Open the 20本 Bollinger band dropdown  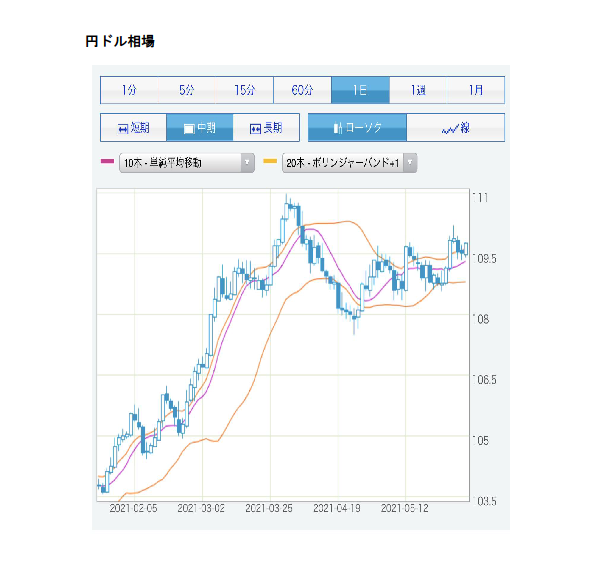[x=349, y=163]
